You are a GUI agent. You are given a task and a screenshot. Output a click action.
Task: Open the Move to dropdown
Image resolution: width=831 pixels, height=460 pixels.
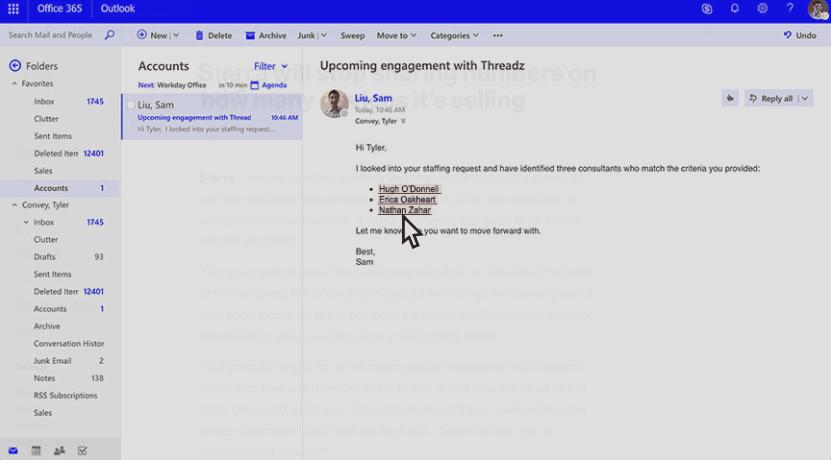click(396, 36)
